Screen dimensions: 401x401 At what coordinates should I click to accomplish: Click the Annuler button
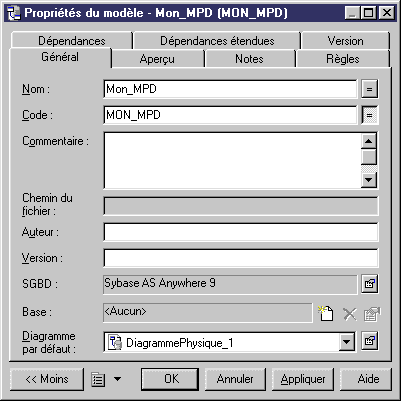click(235, 379)
